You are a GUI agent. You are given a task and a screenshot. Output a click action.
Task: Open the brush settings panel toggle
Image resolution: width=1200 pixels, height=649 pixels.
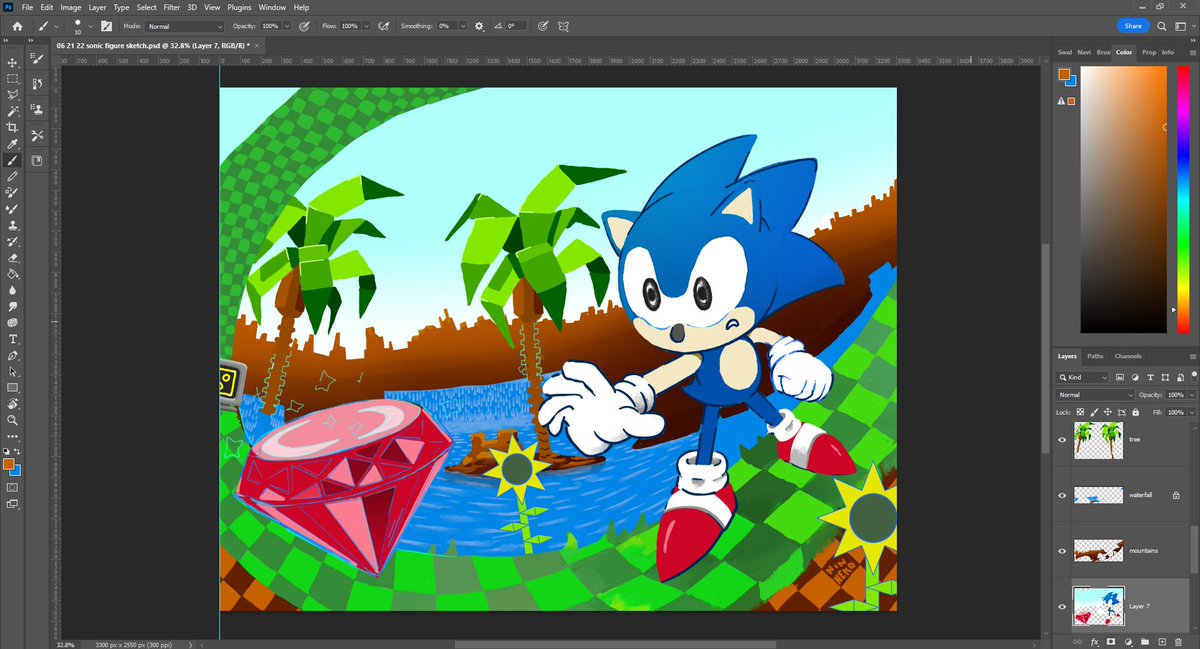point(106,25)
